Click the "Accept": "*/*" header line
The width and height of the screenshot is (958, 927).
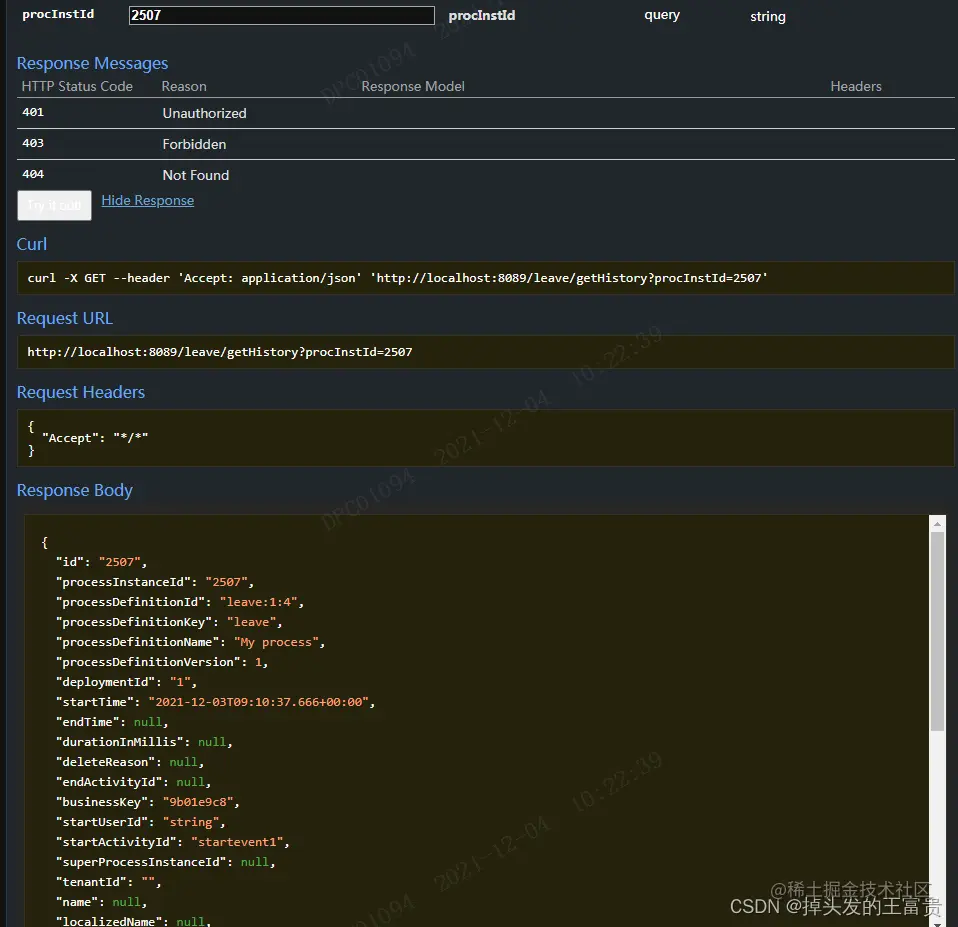[x=95, y=438]
